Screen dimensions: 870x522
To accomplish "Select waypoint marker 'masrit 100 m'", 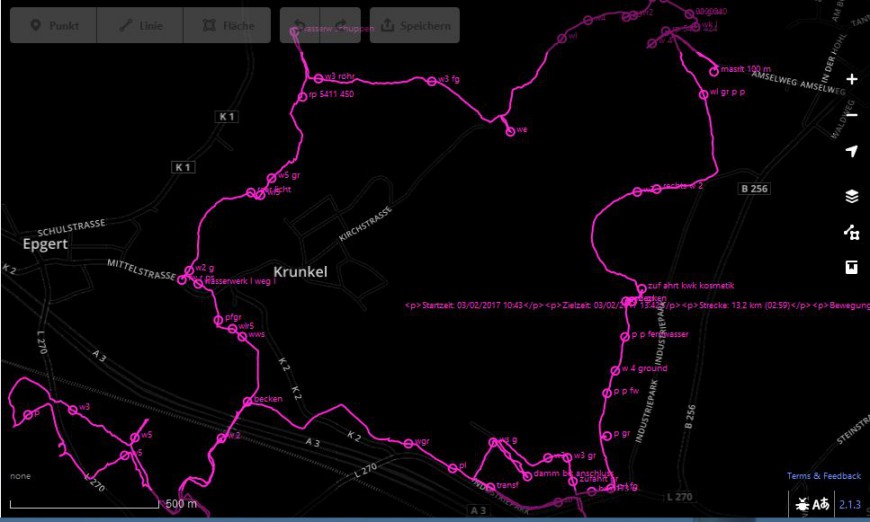I will [714, 72].
